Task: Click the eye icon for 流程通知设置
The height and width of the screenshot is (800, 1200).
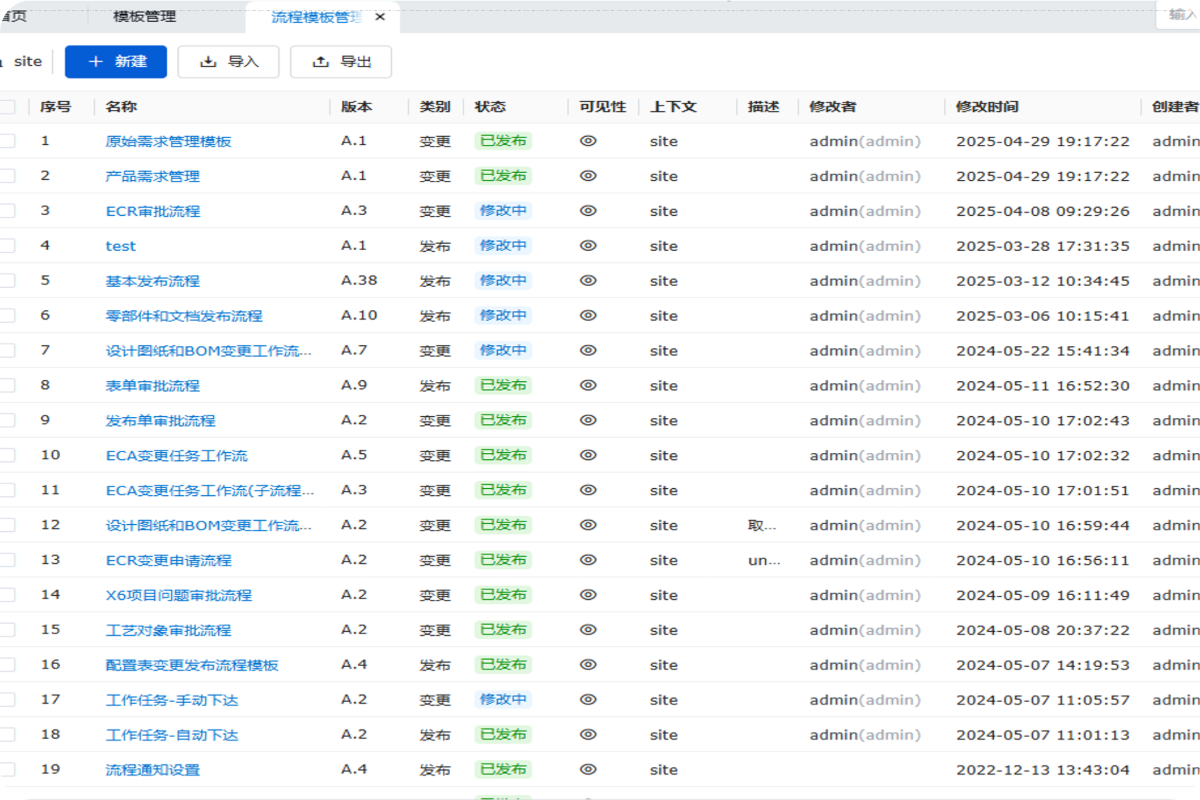Action: click(x=588, y=769)
